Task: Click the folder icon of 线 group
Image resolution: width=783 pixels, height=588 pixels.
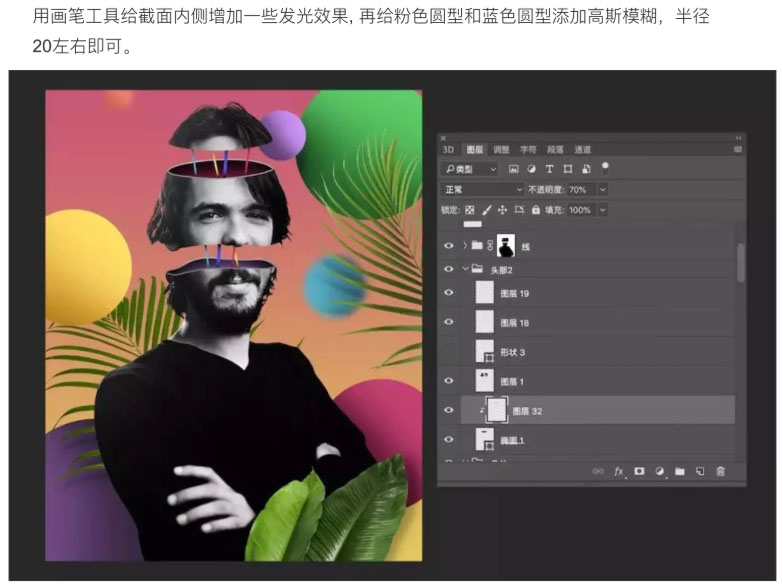Action: coord(477,245)
